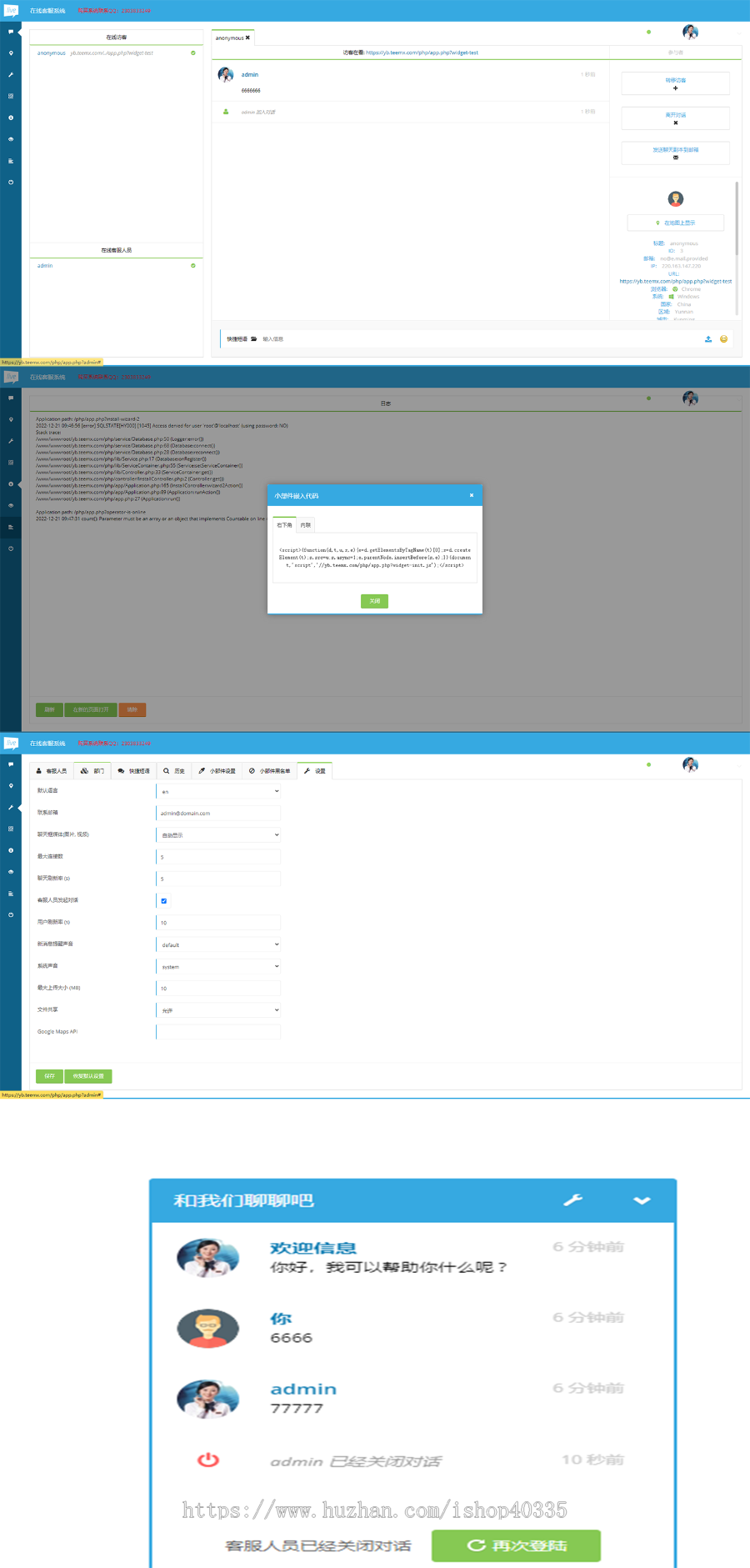Viewport: 750px width, 1568px height.
Task: Click the contact email field admin@domain.com
Action: coord(219,813)
